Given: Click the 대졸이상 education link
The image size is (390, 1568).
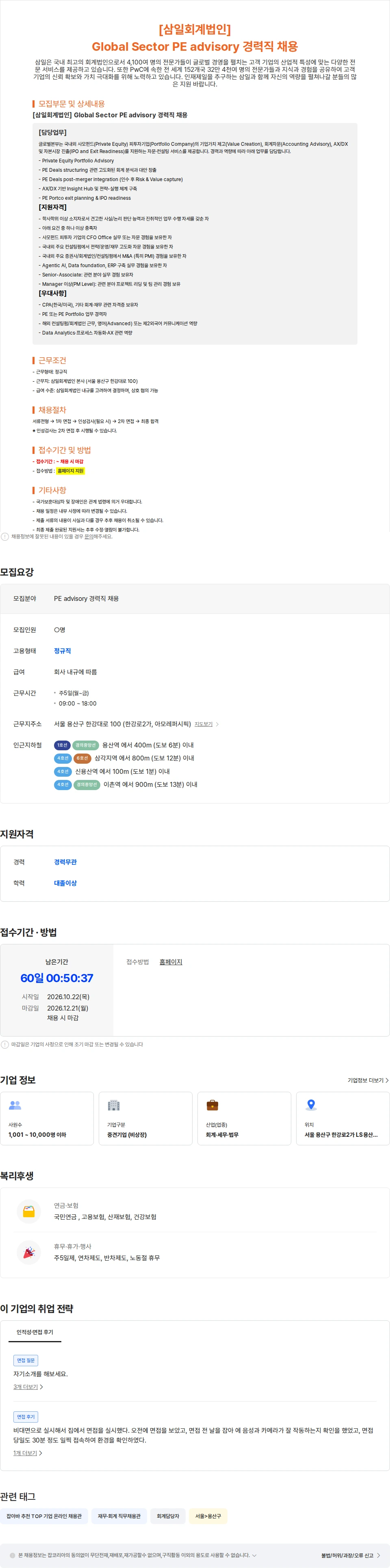Looking at the screenshot, I should point(65,883).
